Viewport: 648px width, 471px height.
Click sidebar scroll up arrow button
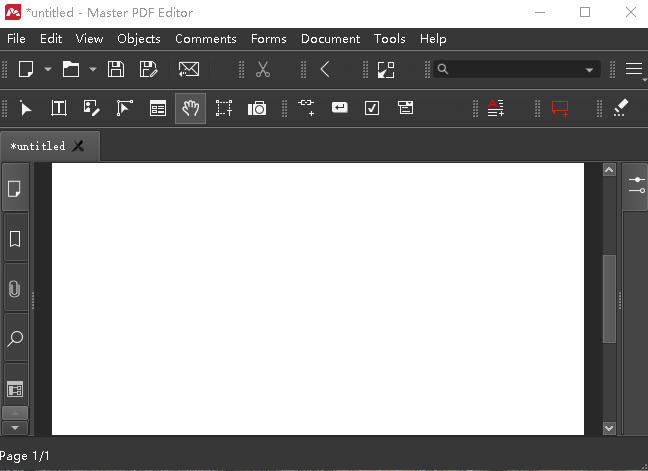pos(15,413)
